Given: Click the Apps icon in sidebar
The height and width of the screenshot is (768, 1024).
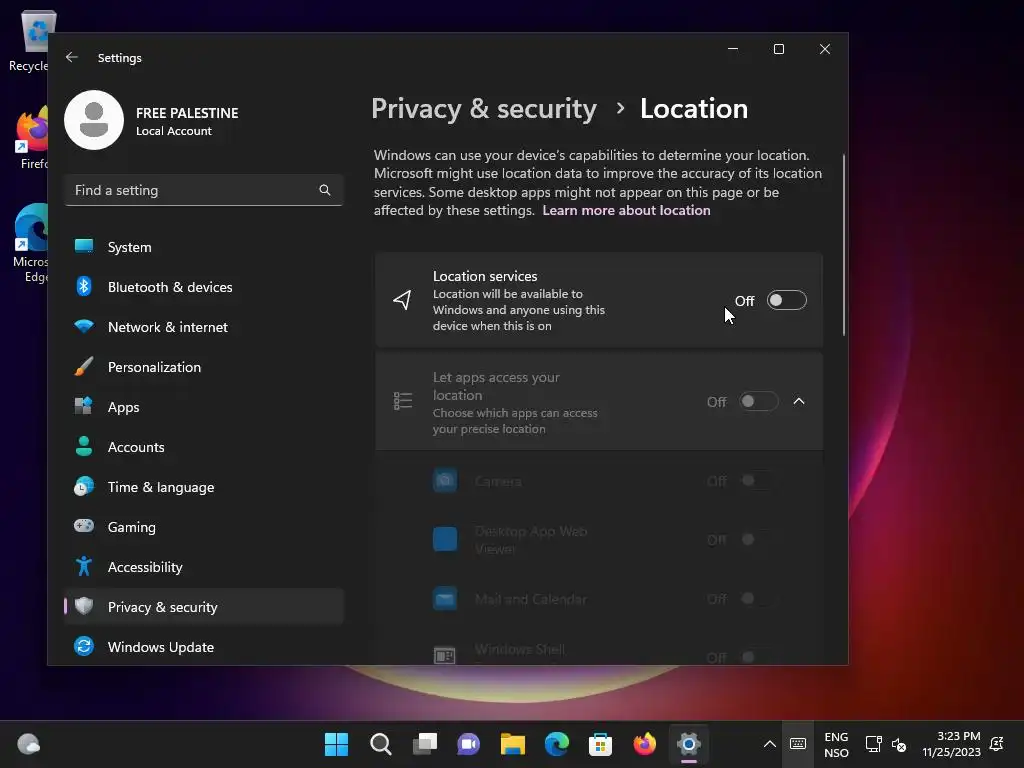Looking at the screenshot, I should point(84,406).
